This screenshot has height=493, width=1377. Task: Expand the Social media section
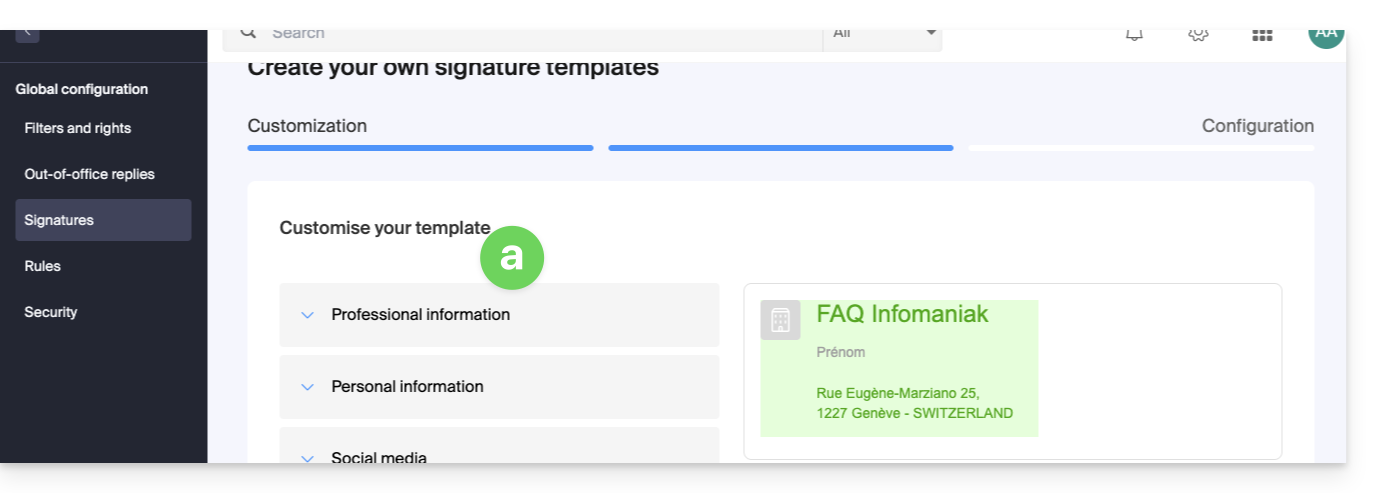(x=379, y=457)
